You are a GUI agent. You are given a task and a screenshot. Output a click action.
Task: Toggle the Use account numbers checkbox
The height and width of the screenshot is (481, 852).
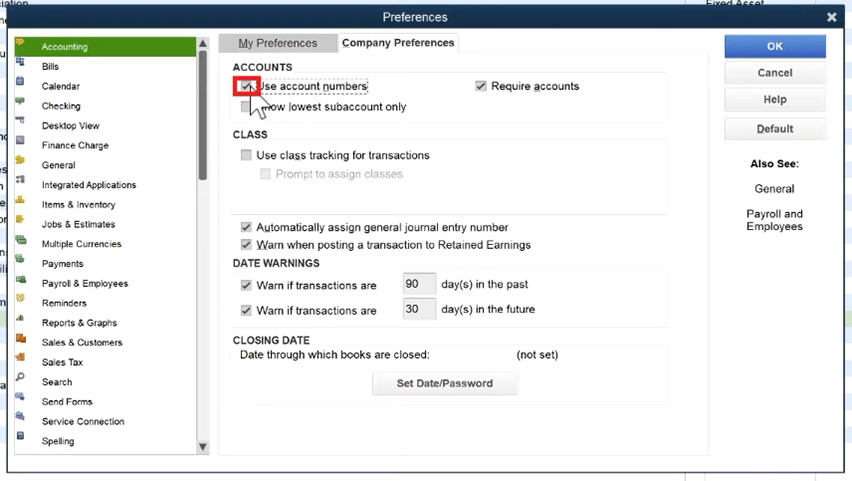[x=246, y=86]
